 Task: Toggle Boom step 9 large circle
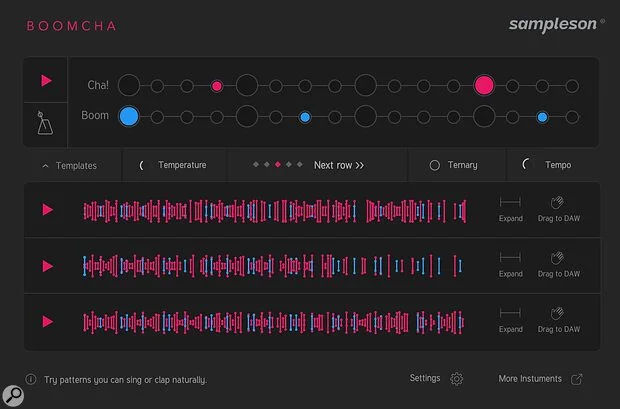[x=365, y=116]
